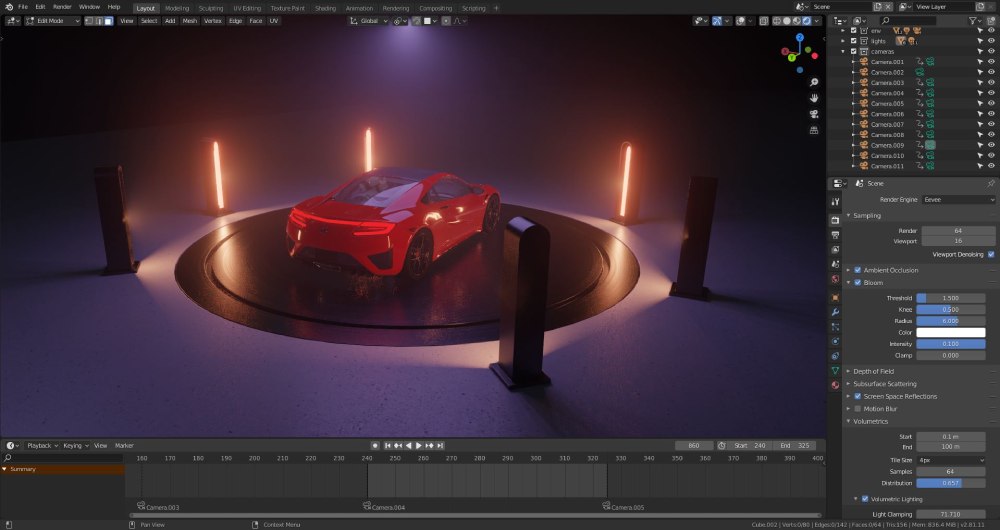Switch to rendered viewport shading icon
1000x530 pixels.
tap(807, 21)
